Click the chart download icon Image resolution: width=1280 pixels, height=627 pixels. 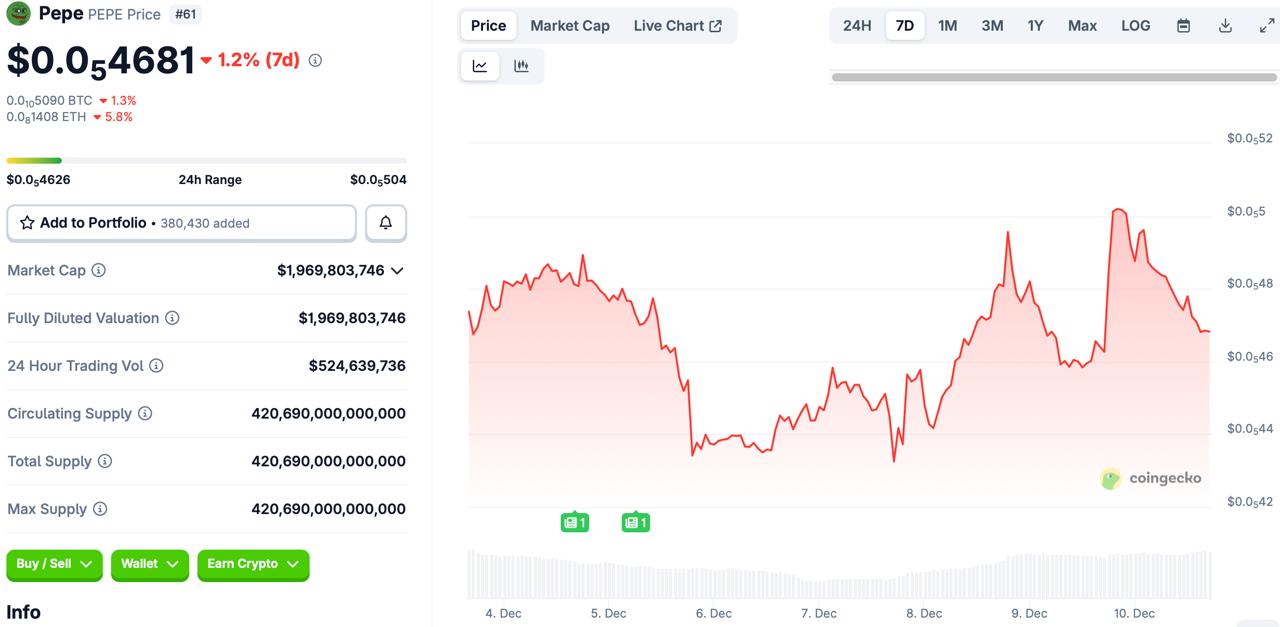[x=1225, y=25]
